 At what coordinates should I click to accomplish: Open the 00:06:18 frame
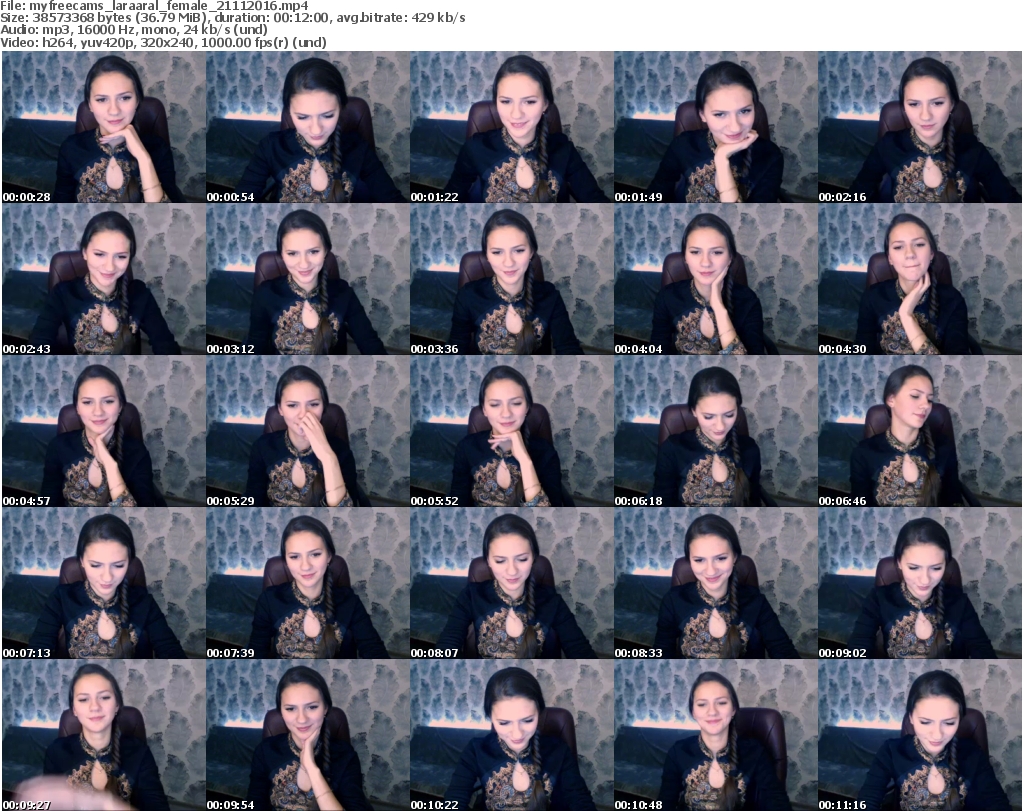(716, 431)
